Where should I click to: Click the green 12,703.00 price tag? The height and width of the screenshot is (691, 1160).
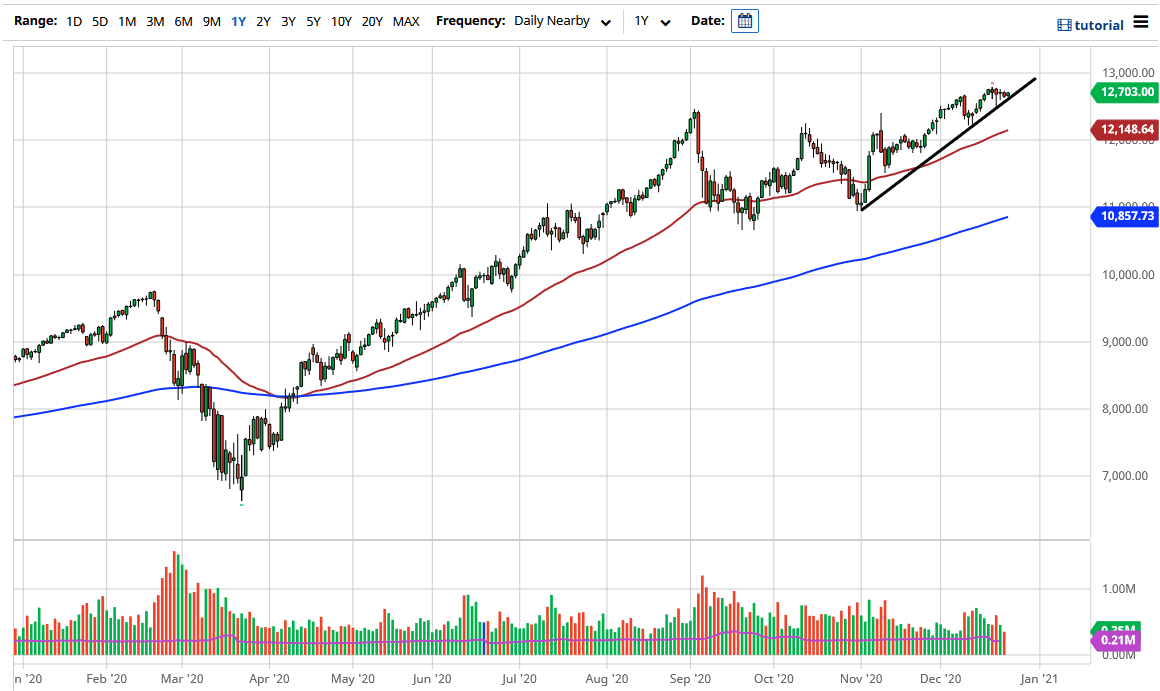(x=1123, y=92)
